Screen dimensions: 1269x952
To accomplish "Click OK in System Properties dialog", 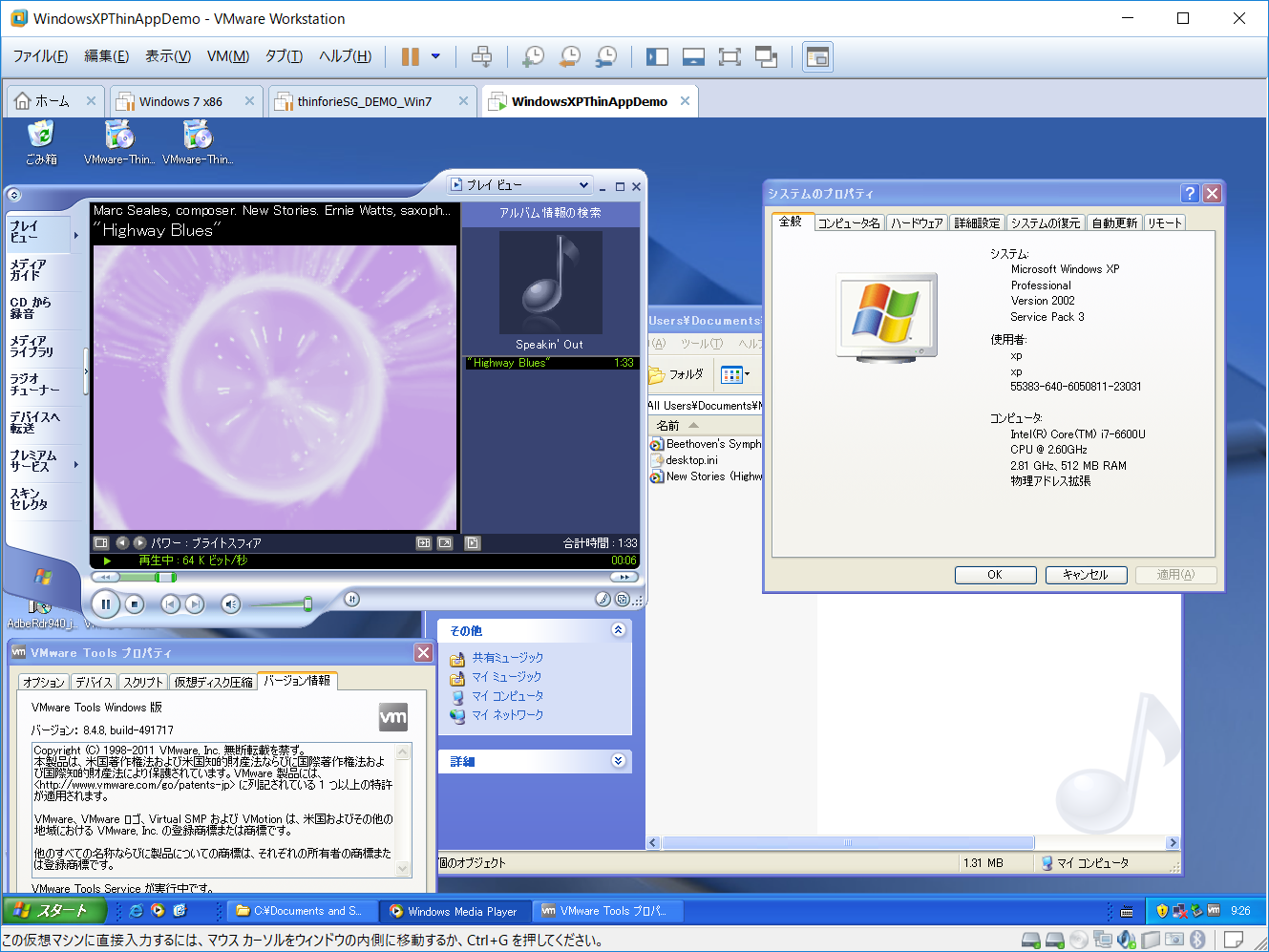I will click(x=995, y=575).
